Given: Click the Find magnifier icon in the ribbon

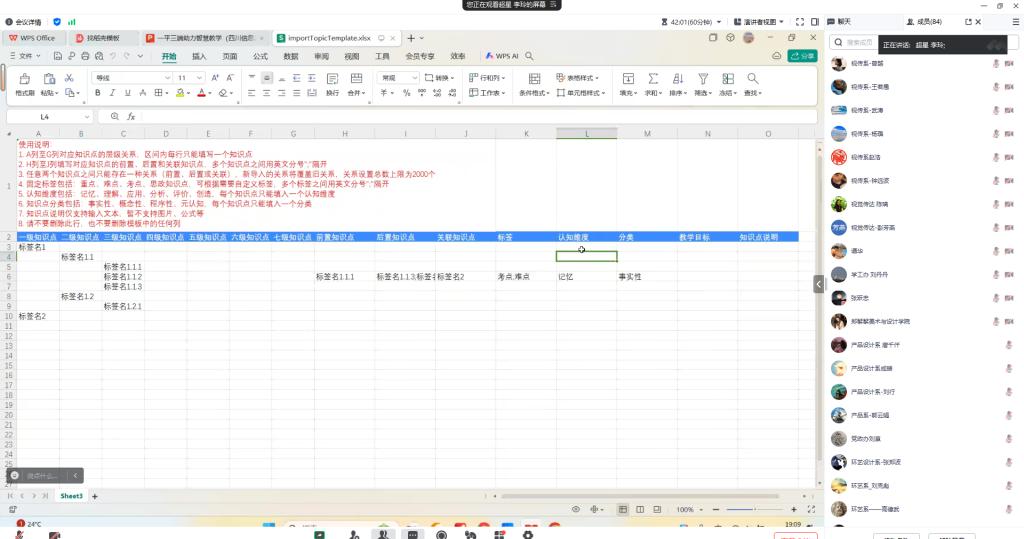Looking at the screenshot, I should tap(752, 79).
